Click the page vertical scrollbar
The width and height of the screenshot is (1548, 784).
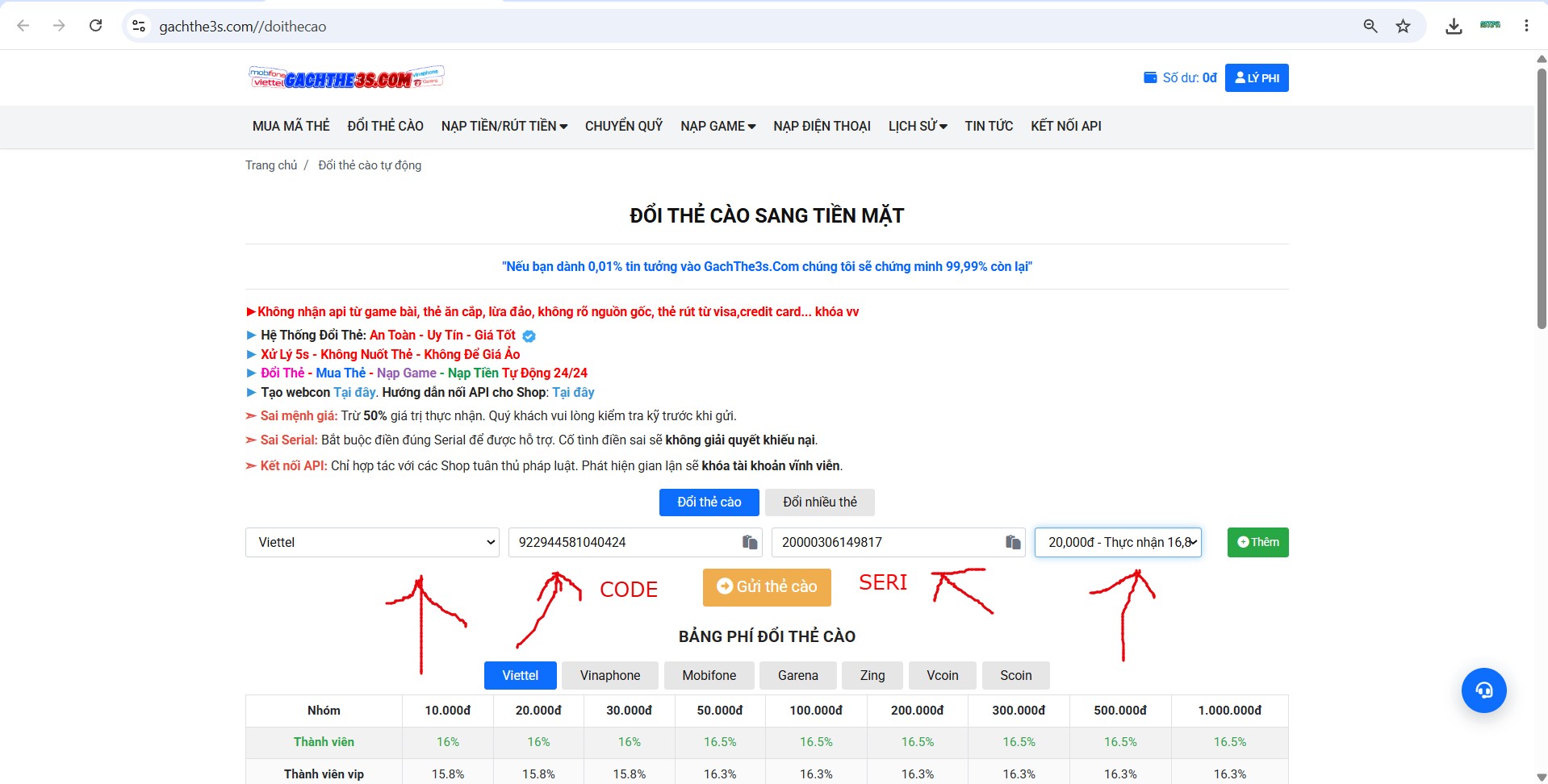click(1542, 198)
